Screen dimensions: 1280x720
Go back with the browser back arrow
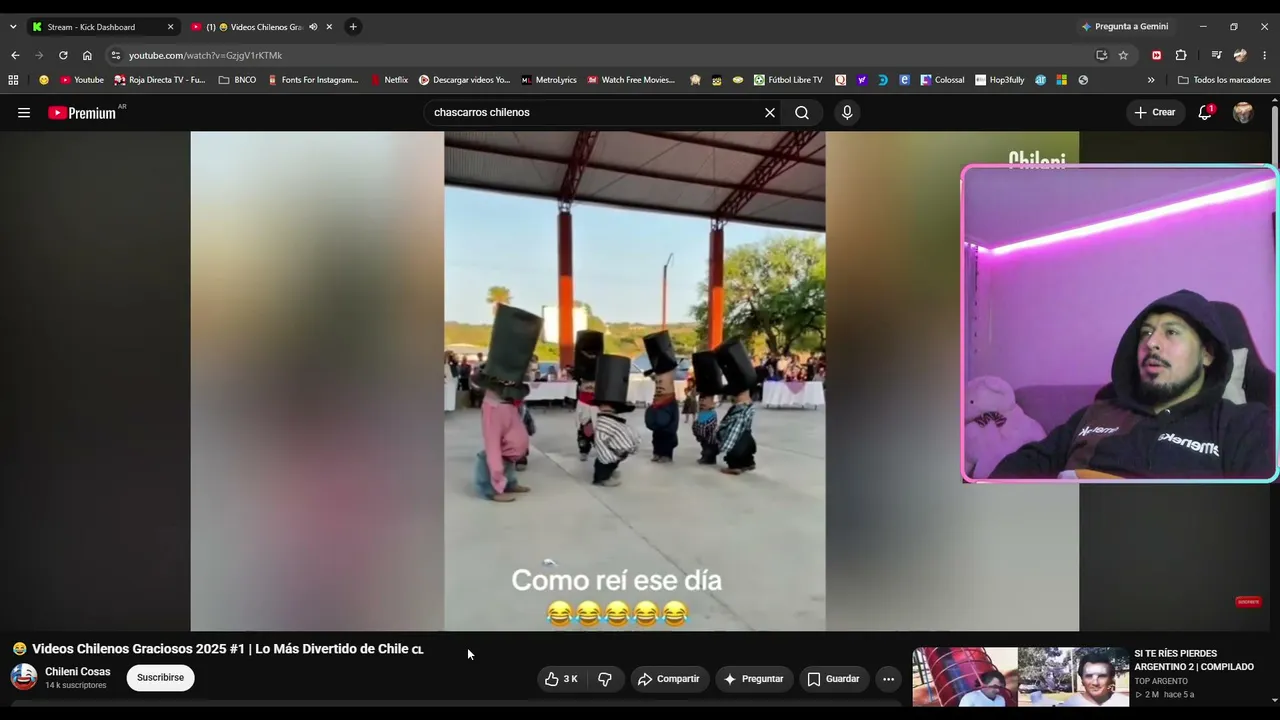[x=15, y=55]
